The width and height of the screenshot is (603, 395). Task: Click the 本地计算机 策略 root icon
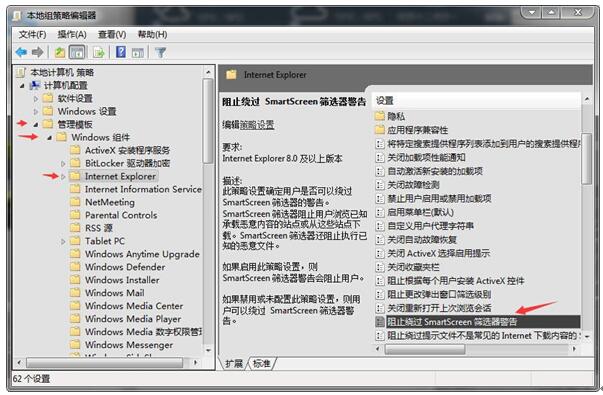(21, 72)
